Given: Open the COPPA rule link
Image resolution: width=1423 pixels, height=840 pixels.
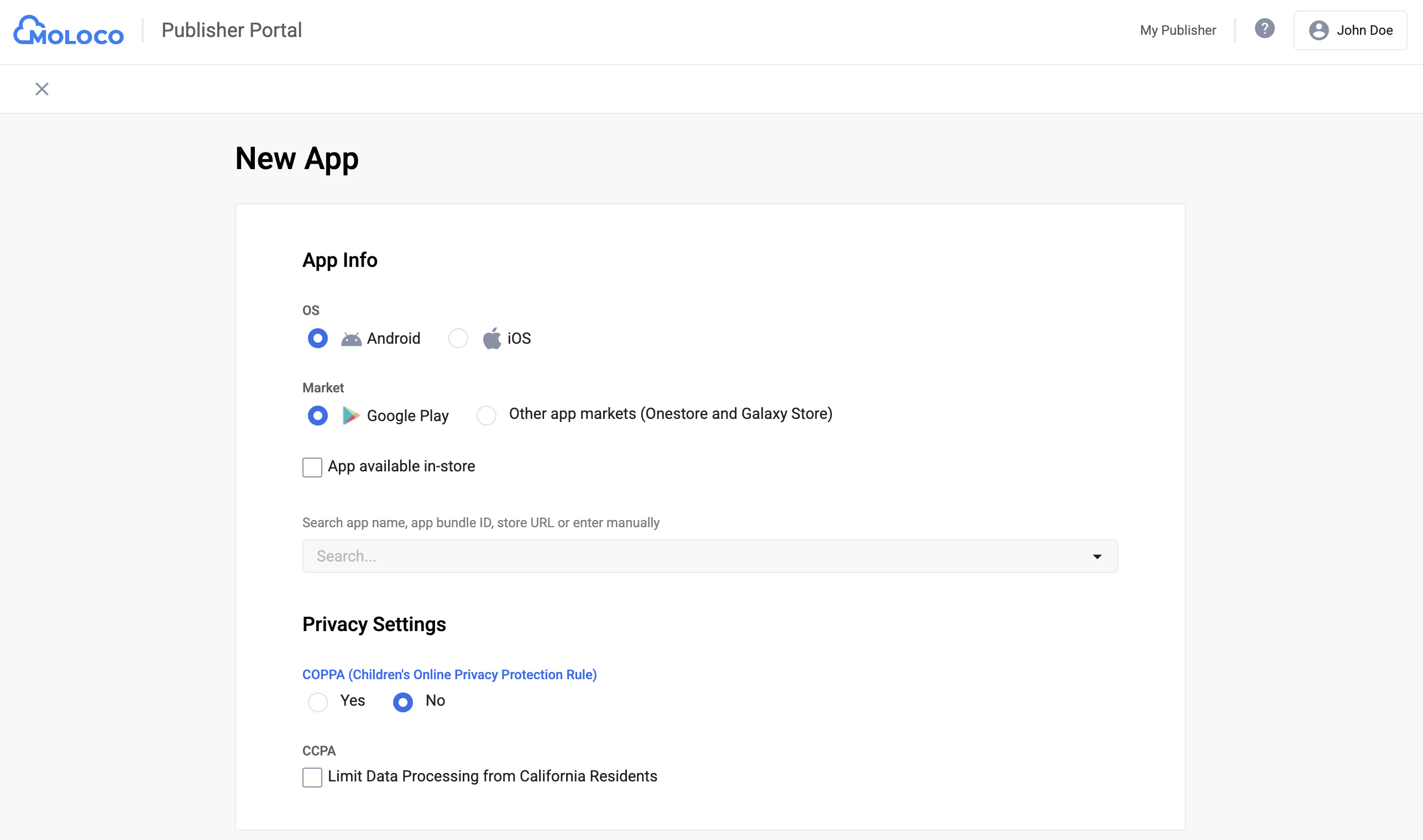Looking at the screenshot, I should (449, 675).
